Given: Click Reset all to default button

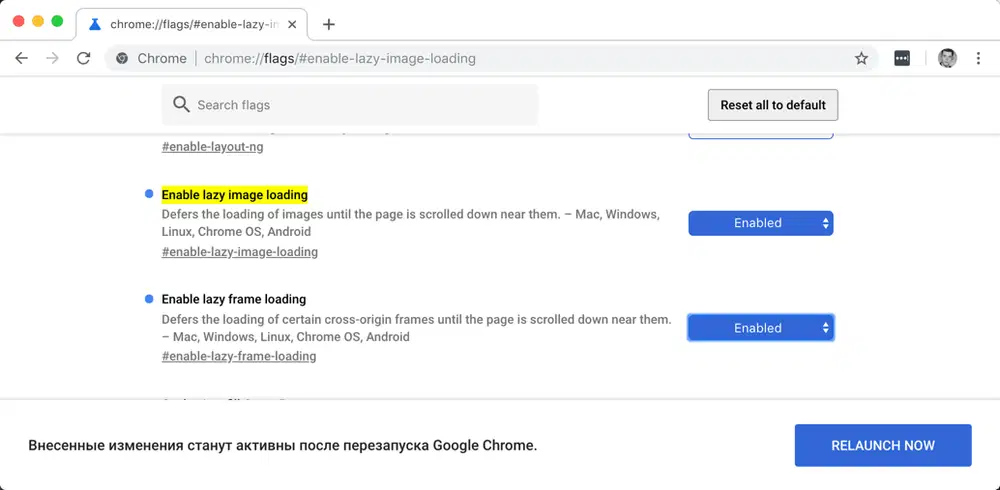Looking at the screenshot, I should [x=773, y=105].
